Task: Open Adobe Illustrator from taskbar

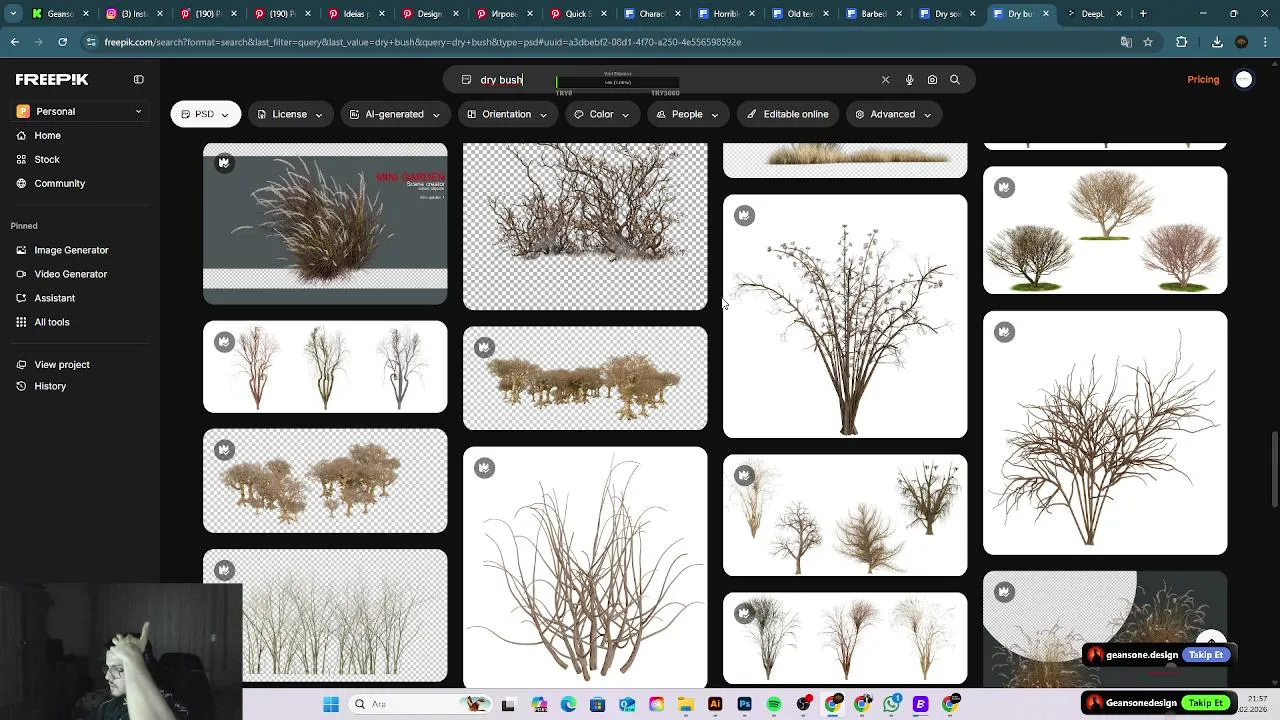Action: (715, 704)
